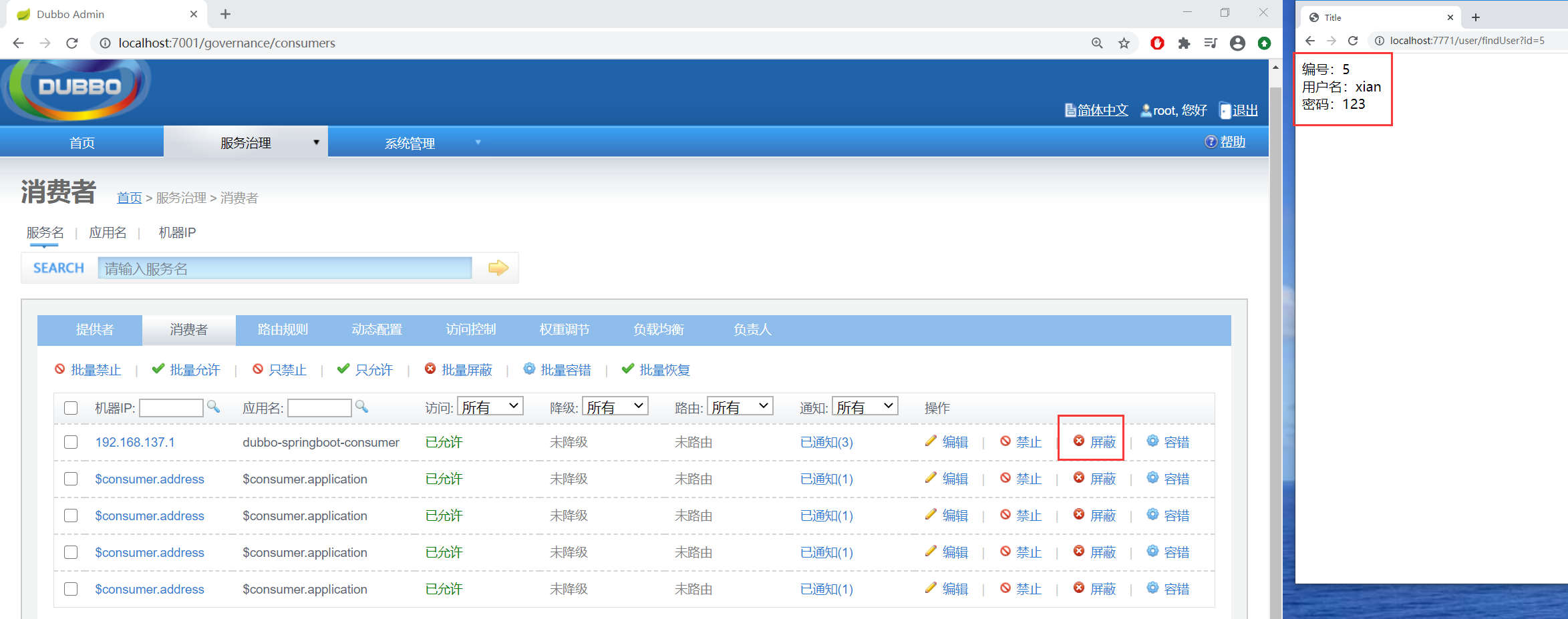
Task: Click site info icon in Dubbo Admin address bar
Action: tap(105, 43)
